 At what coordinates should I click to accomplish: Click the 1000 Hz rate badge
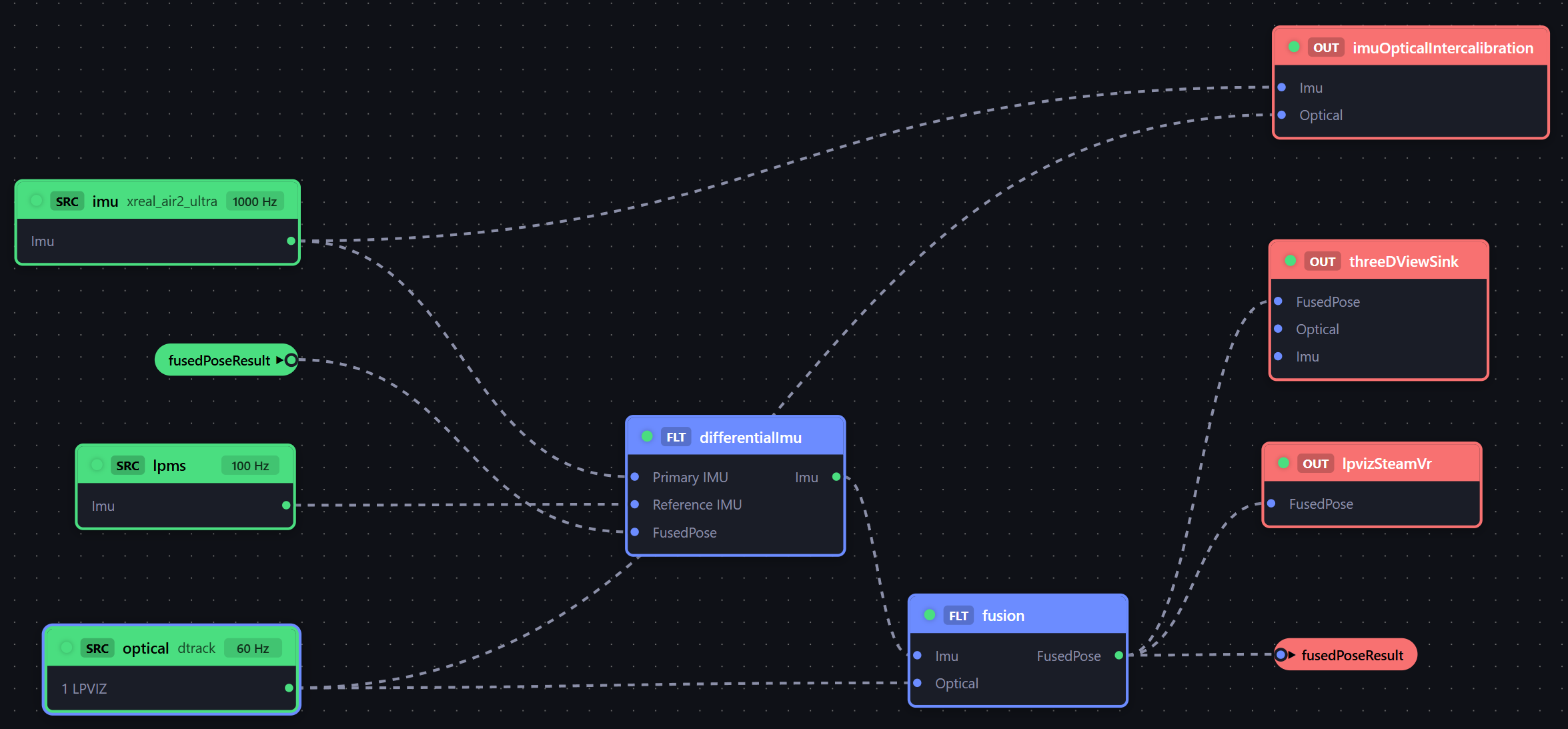click(x=255, y=201)
